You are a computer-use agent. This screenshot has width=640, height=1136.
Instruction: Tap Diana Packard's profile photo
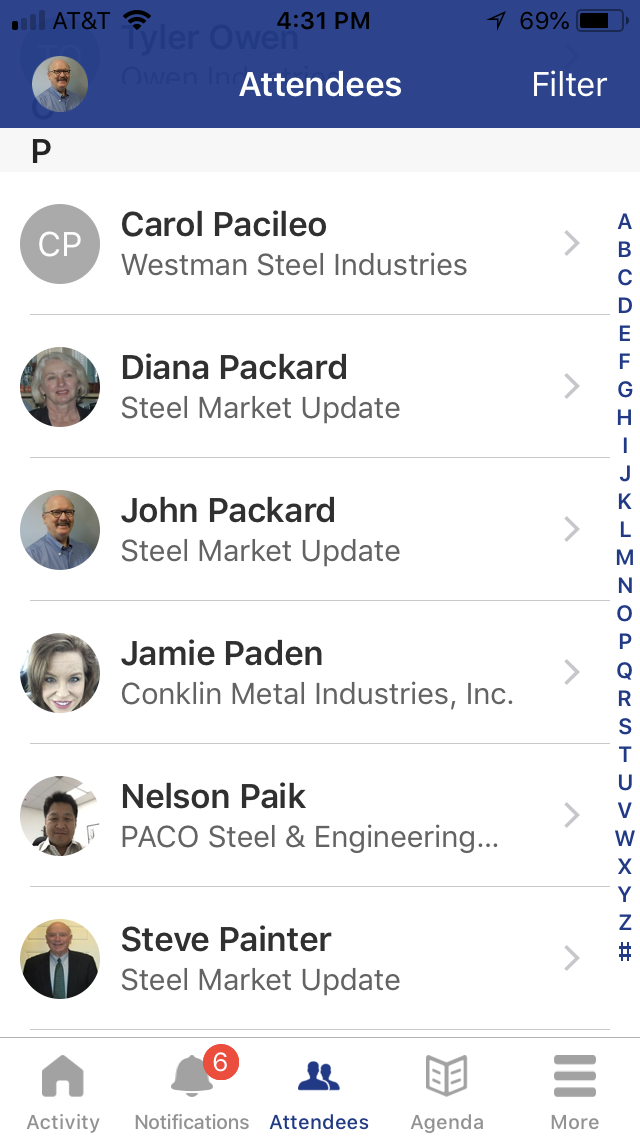point(60,387)
